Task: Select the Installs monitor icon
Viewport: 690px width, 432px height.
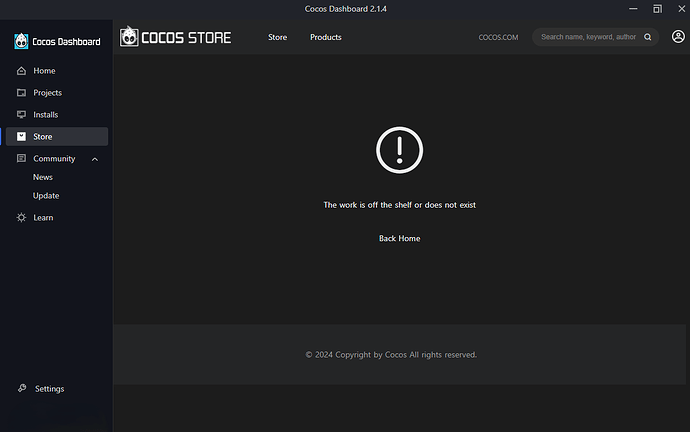Action: 21,115
